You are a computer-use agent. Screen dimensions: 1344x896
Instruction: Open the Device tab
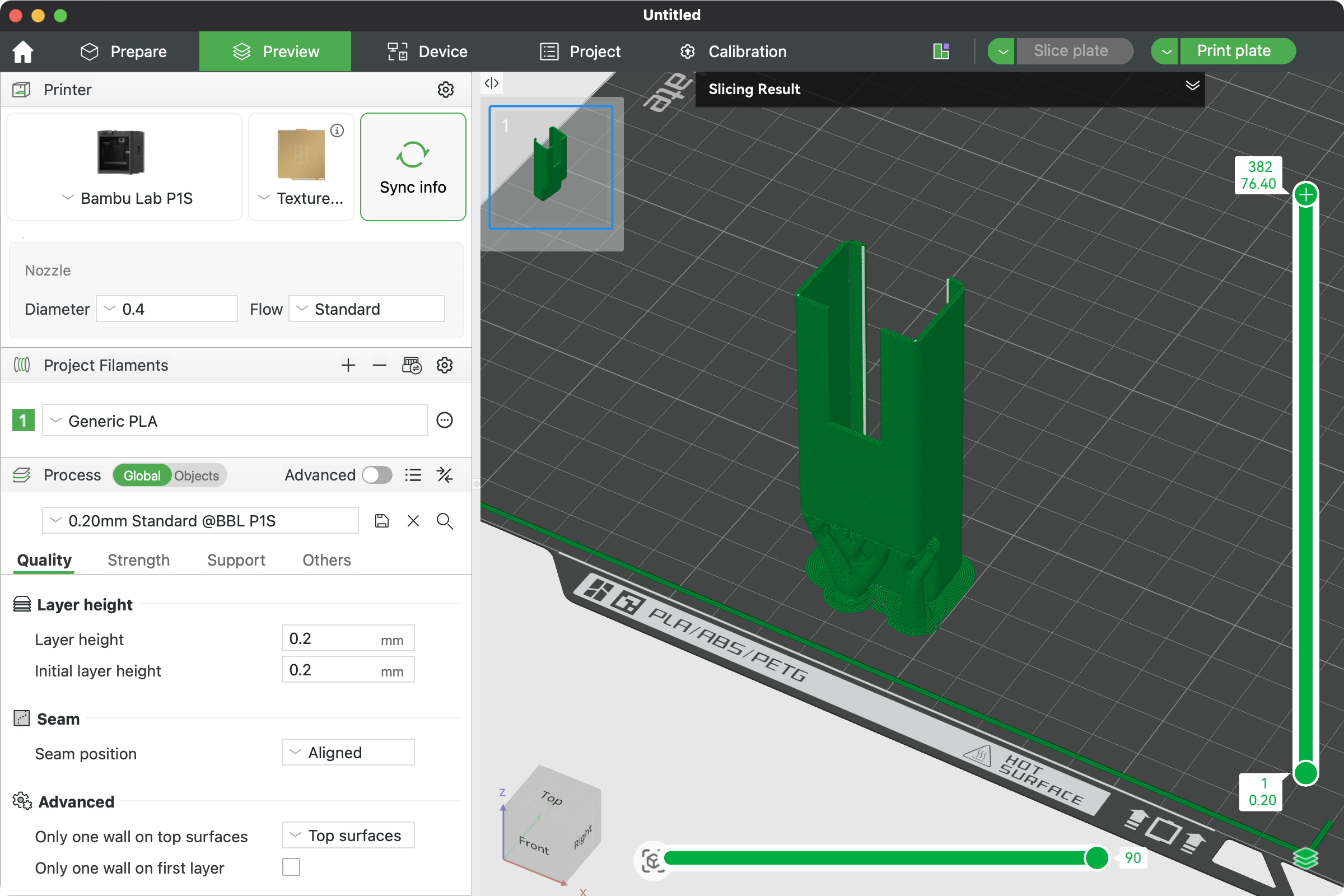click(x=427, y=52)
